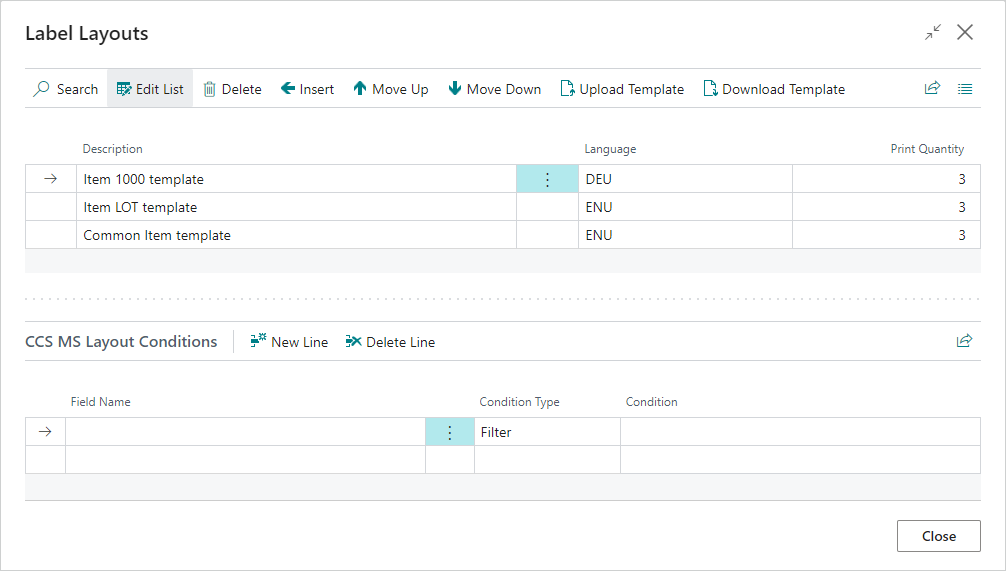Image resolution: width=1006 pixels, height=571 pixels.
Task: Add a New Line to conditions
Action: (289, 342)
